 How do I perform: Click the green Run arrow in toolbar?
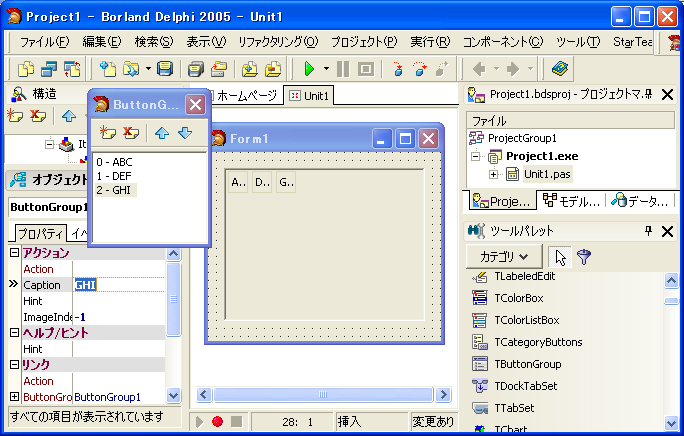point(309,69)
